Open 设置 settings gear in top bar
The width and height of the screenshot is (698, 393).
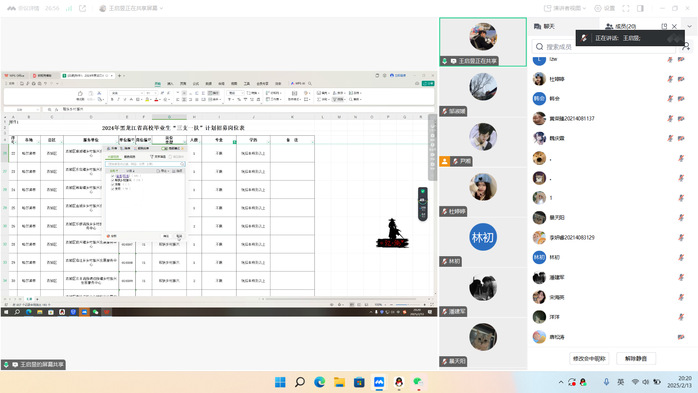point(605,8)
